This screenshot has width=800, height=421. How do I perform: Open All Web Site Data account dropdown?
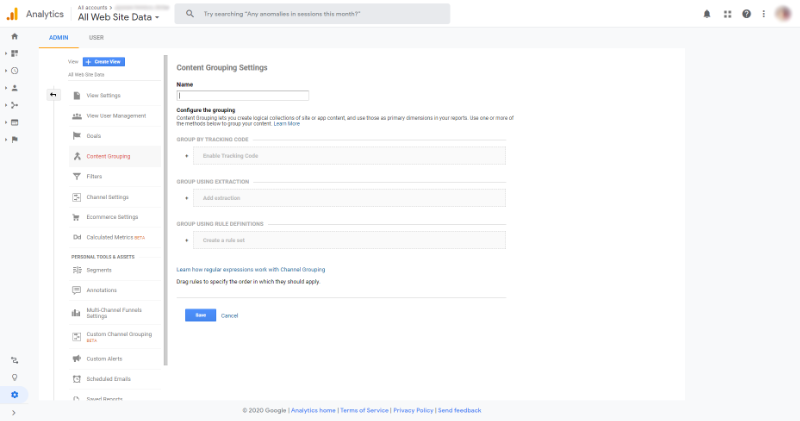(x=118, y=17)
